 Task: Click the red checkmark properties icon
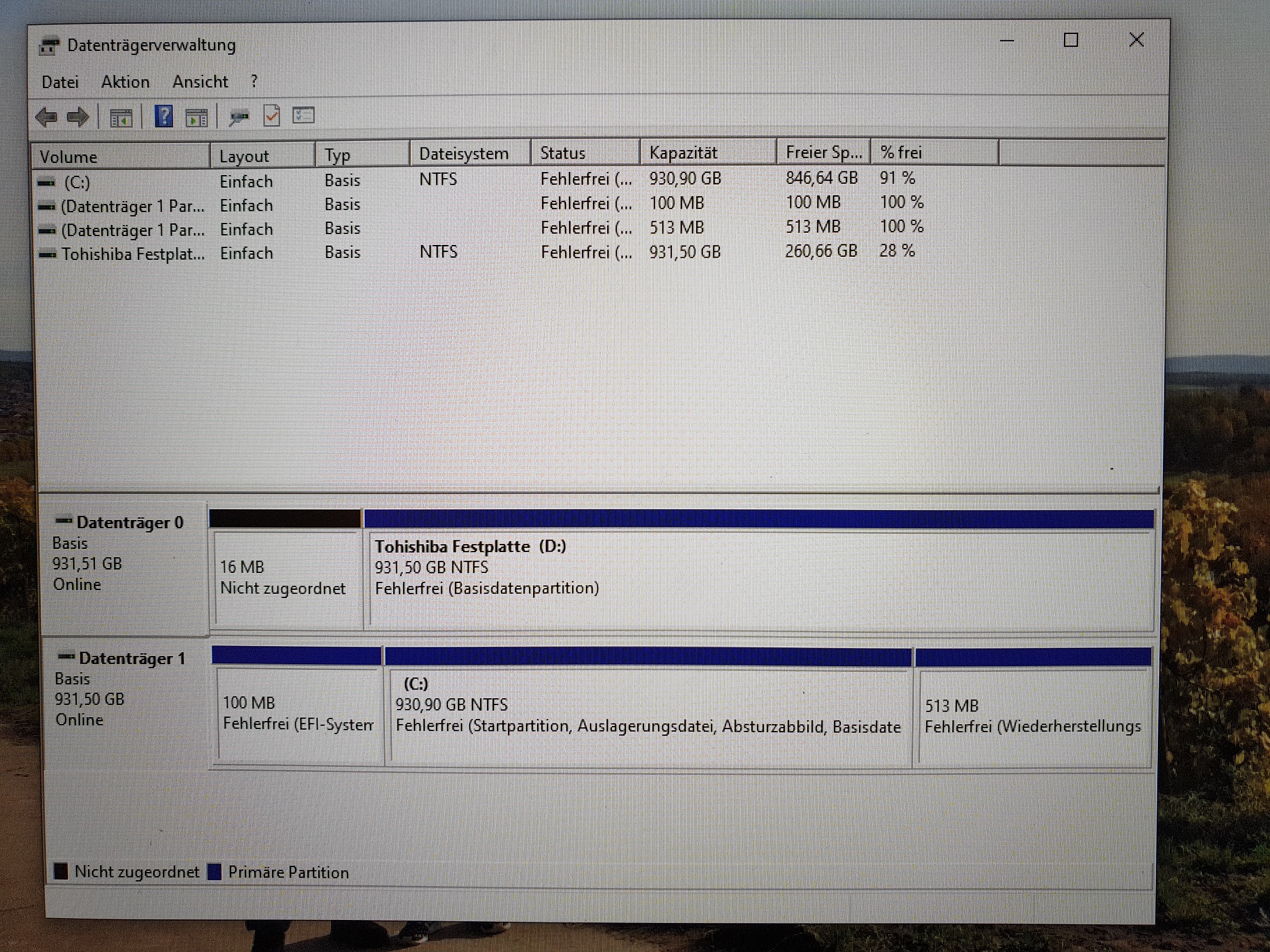(272, 116)
